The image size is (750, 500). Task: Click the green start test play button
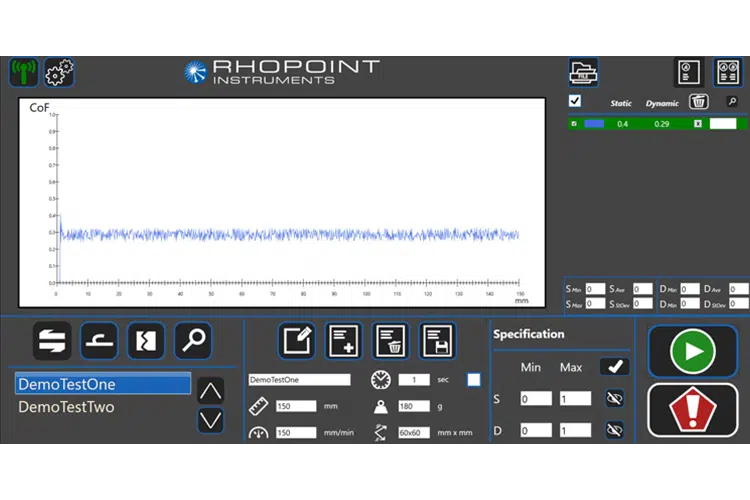tap(692, 351)
